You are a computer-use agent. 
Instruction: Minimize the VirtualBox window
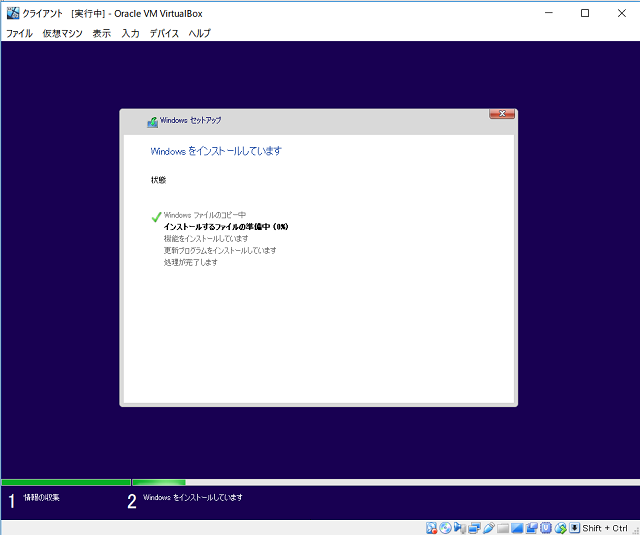(549, 13)
